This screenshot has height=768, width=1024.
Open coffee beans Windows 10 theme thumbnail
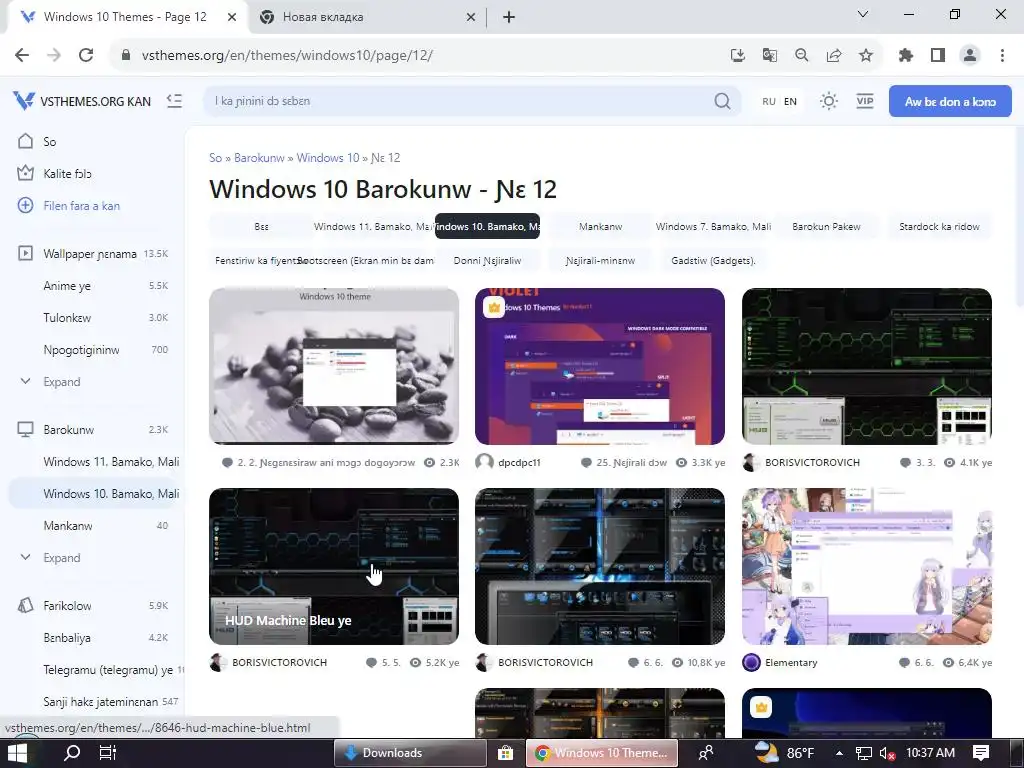pyautogui.click(x=334, y=366)
